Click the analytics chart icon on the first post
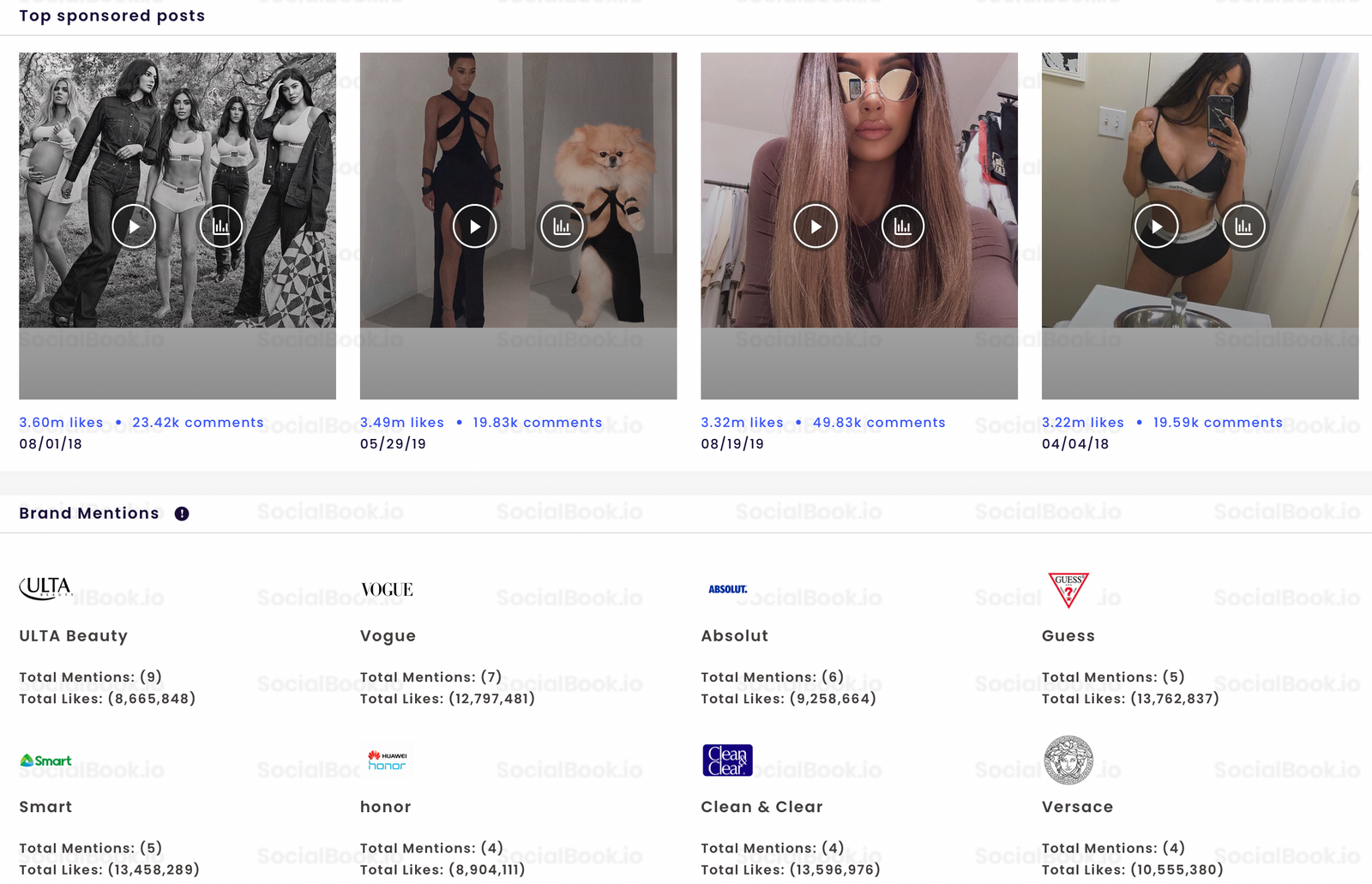This screenshot has height=884, width=1372. point(220,226)
